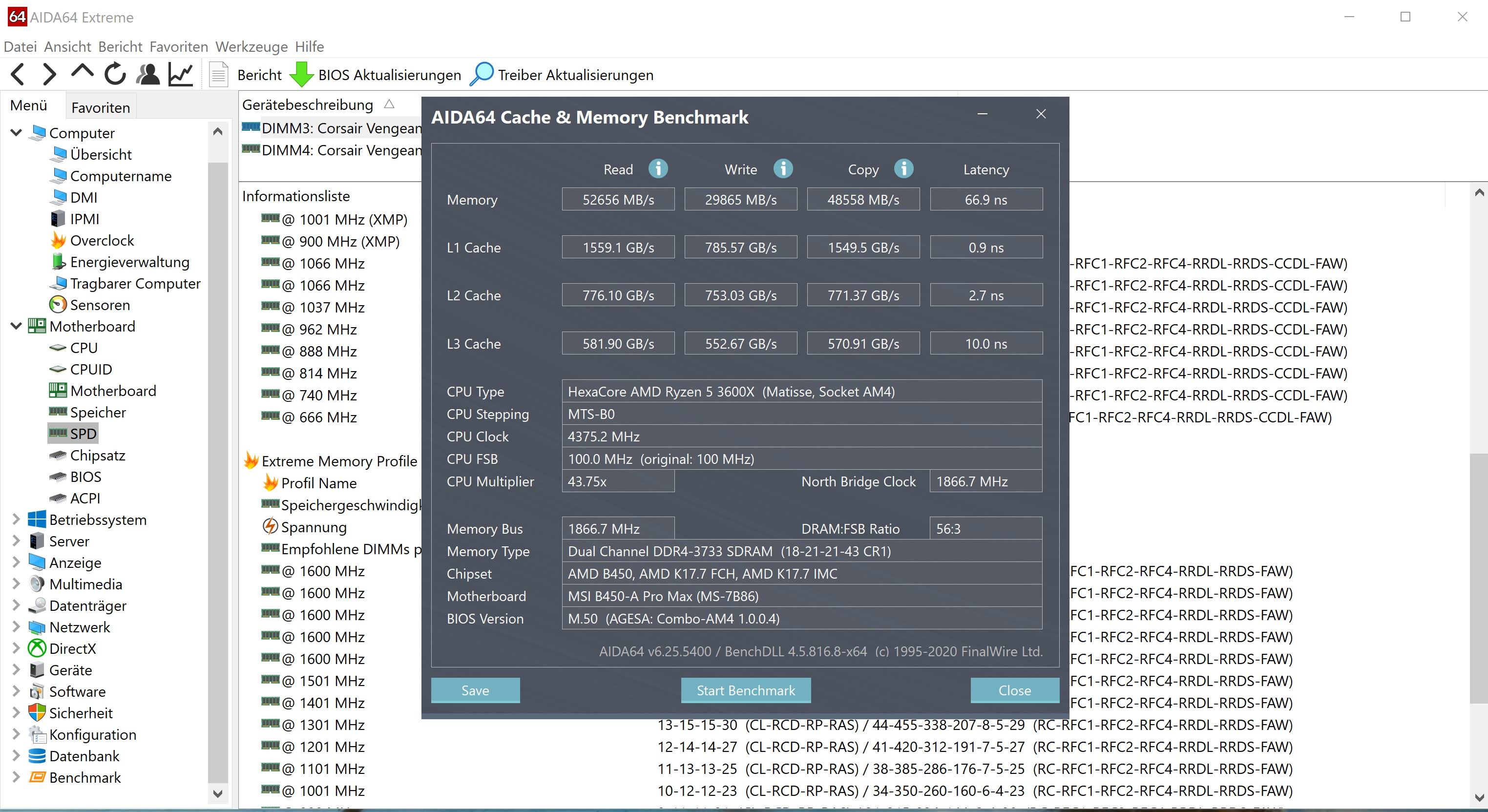Click the Bericht report document icon
The width and height of the screenshot is (1488, 812).
(218, 75)
